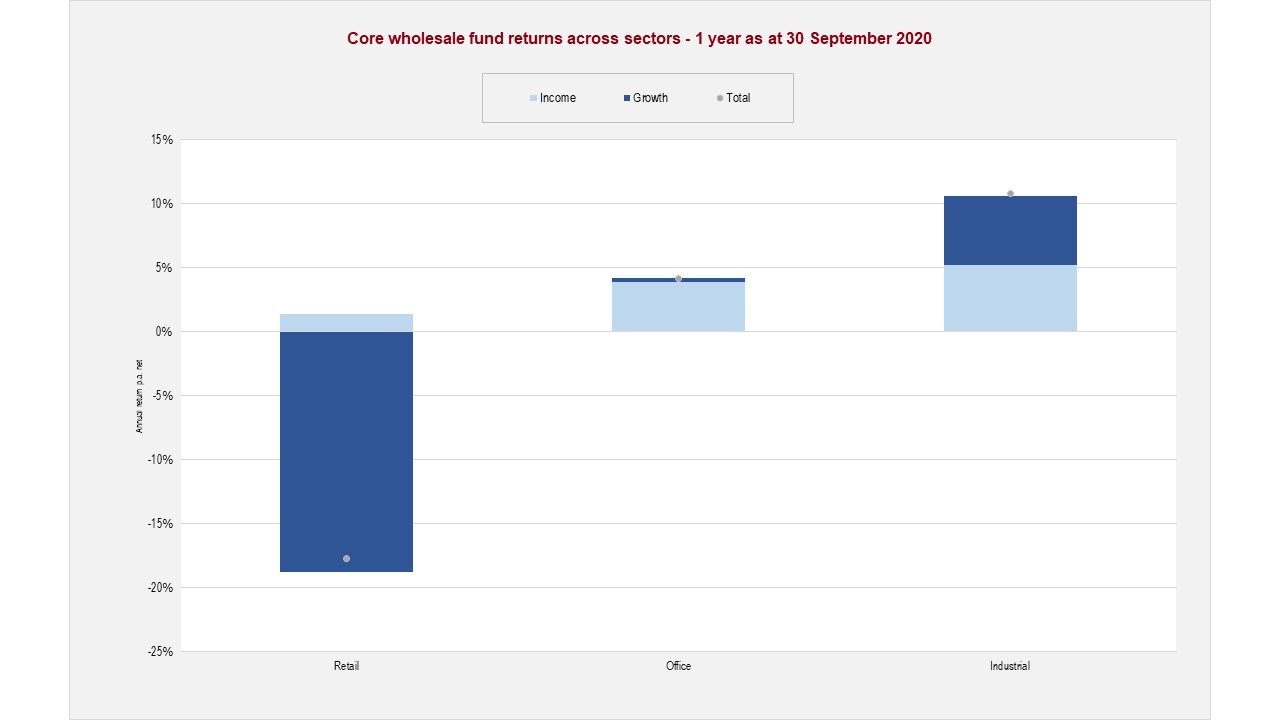The width and height of the screenshot is (1280, 720).
Task: Click the Office category axis label
Action: [x=678, y=666]
